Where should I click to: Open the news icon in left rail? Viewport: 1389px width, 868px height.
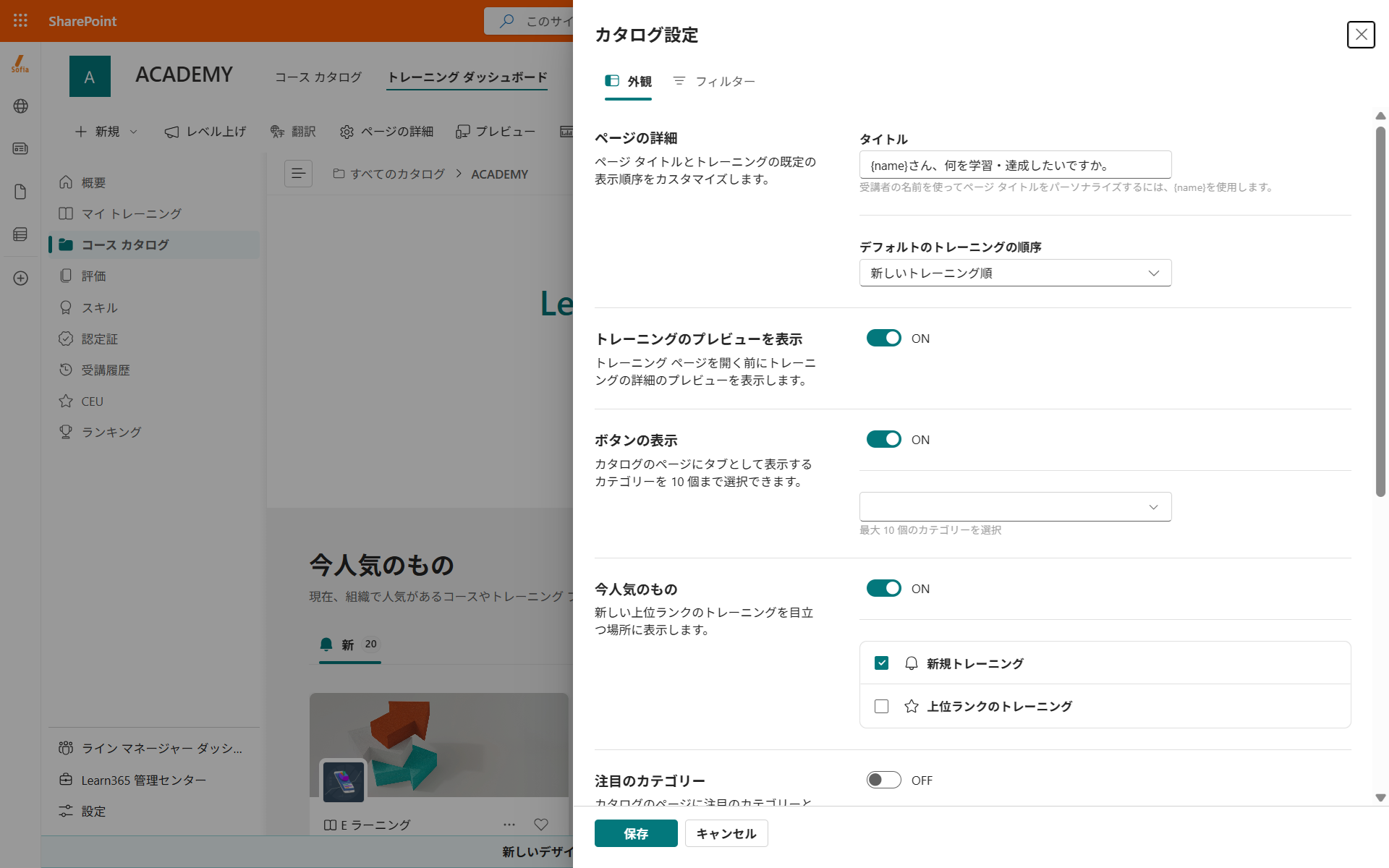pos(20,149)
